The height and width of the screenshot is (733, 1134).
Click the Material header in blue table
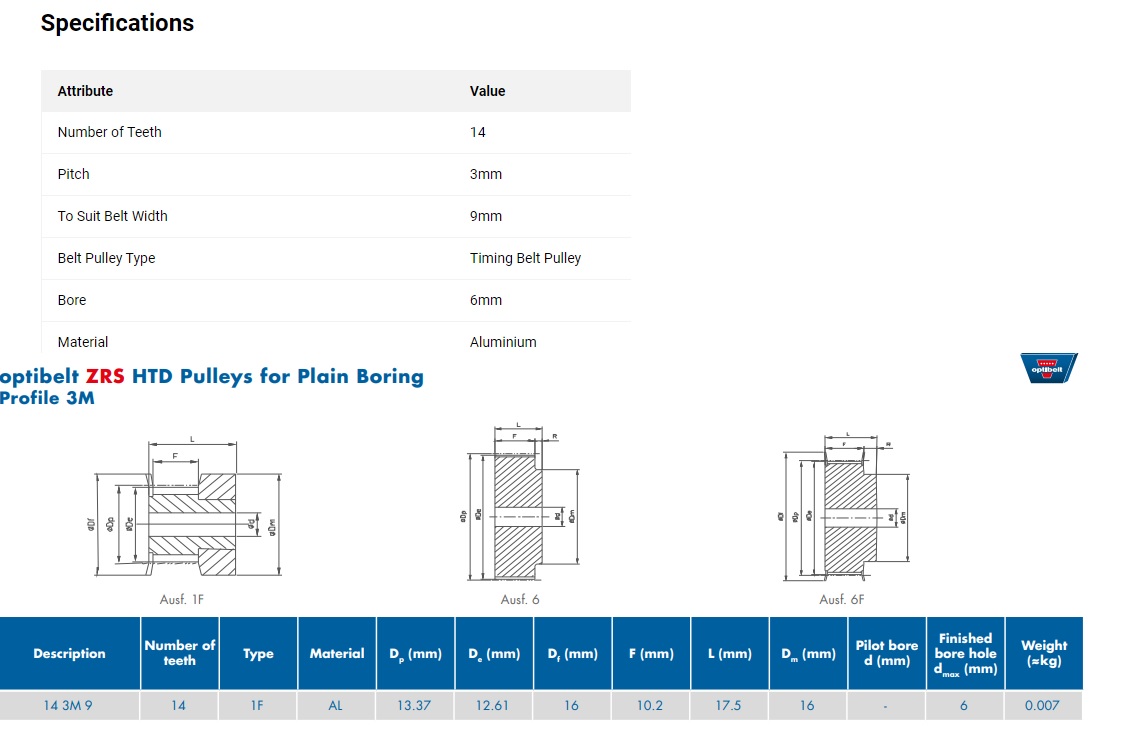[337, 653]
